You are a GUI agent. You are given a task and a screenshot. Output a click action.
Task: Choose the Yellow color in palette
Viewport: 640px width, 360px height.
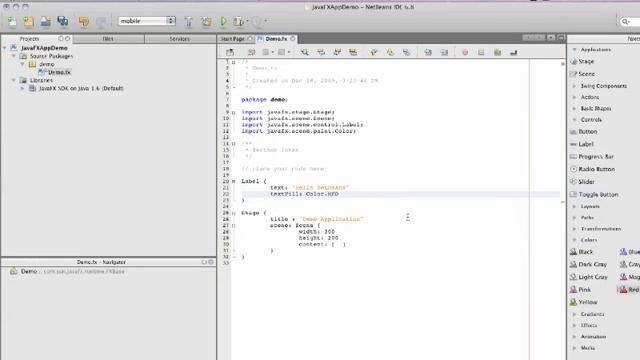point(584,302)
